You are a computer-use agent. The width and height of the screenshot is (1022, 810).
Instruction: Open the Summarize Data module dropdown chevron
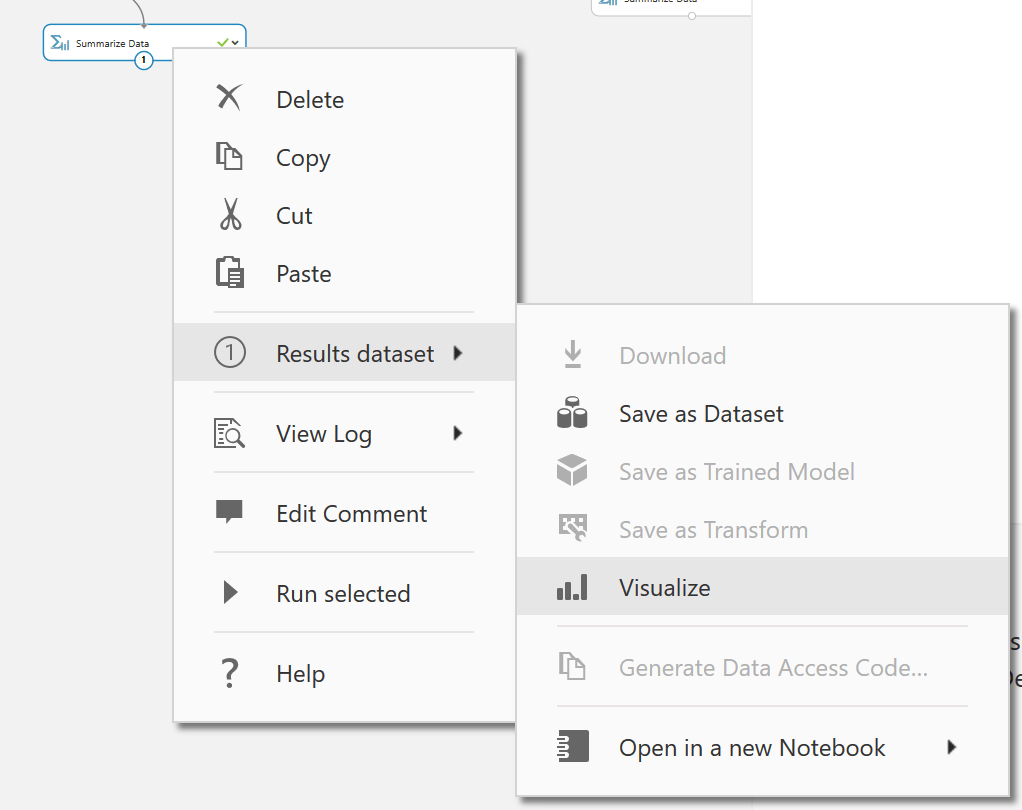(x=235, y=43)
